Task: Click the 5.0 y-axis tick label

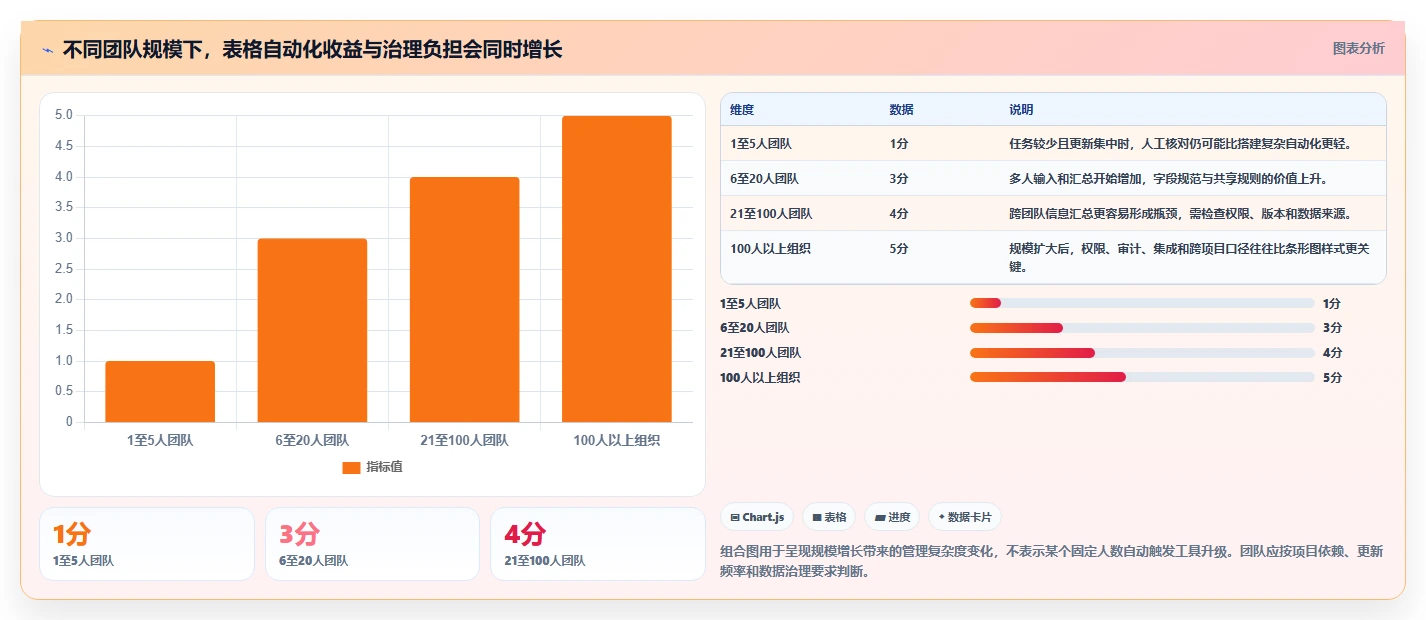Action: [x=64, y=115]
